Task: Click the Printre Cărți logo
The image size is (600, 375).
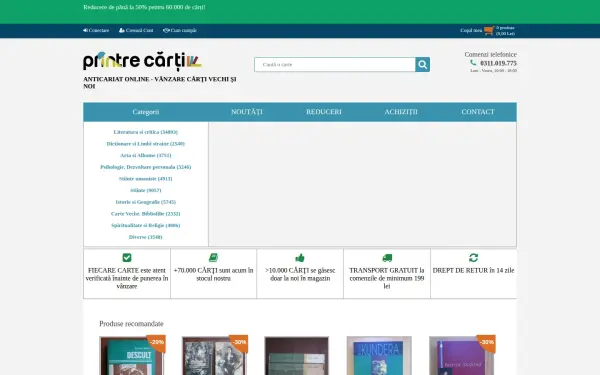Action: pyautogui.click(x=142, y=61)
